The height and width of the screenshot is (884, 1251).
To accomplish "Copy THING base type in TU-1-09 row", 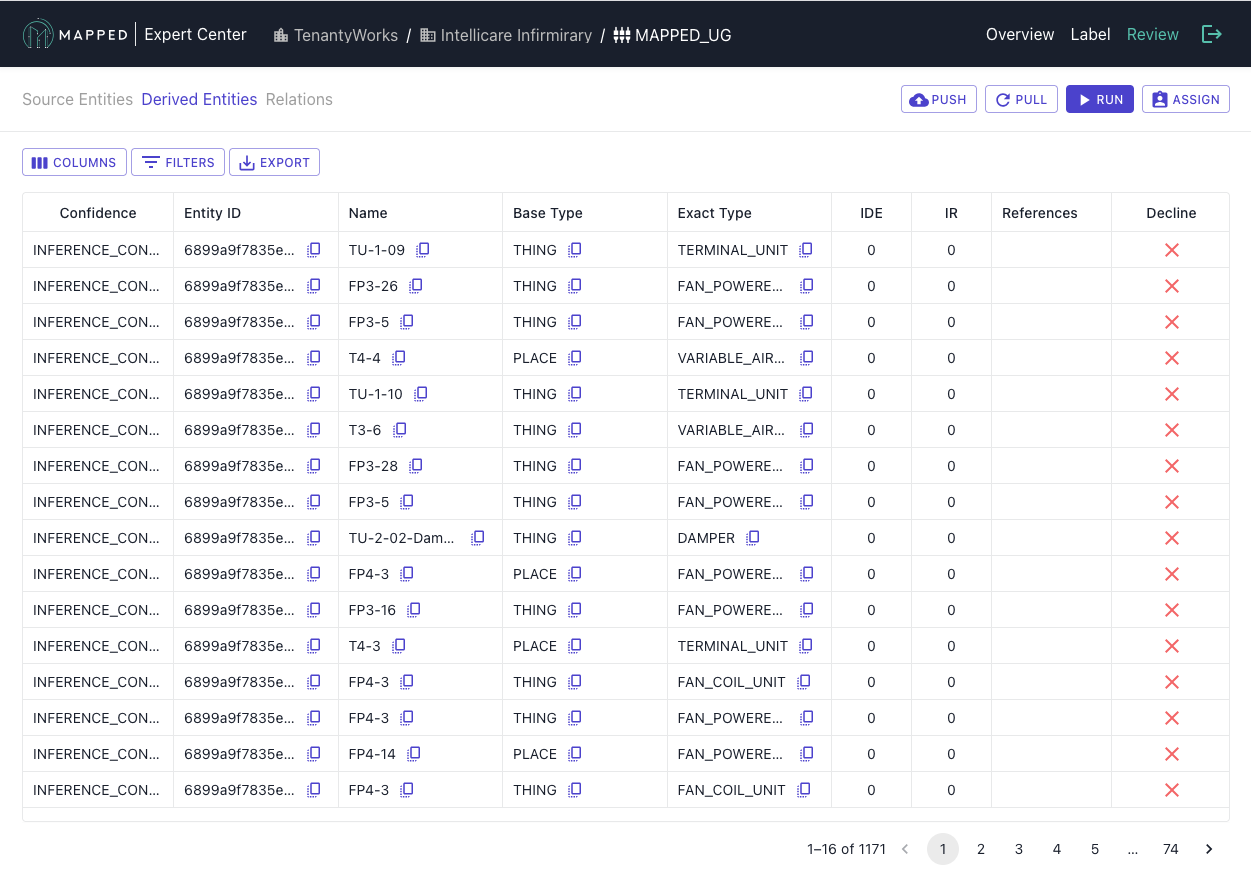I will click(x=575, y=249).
